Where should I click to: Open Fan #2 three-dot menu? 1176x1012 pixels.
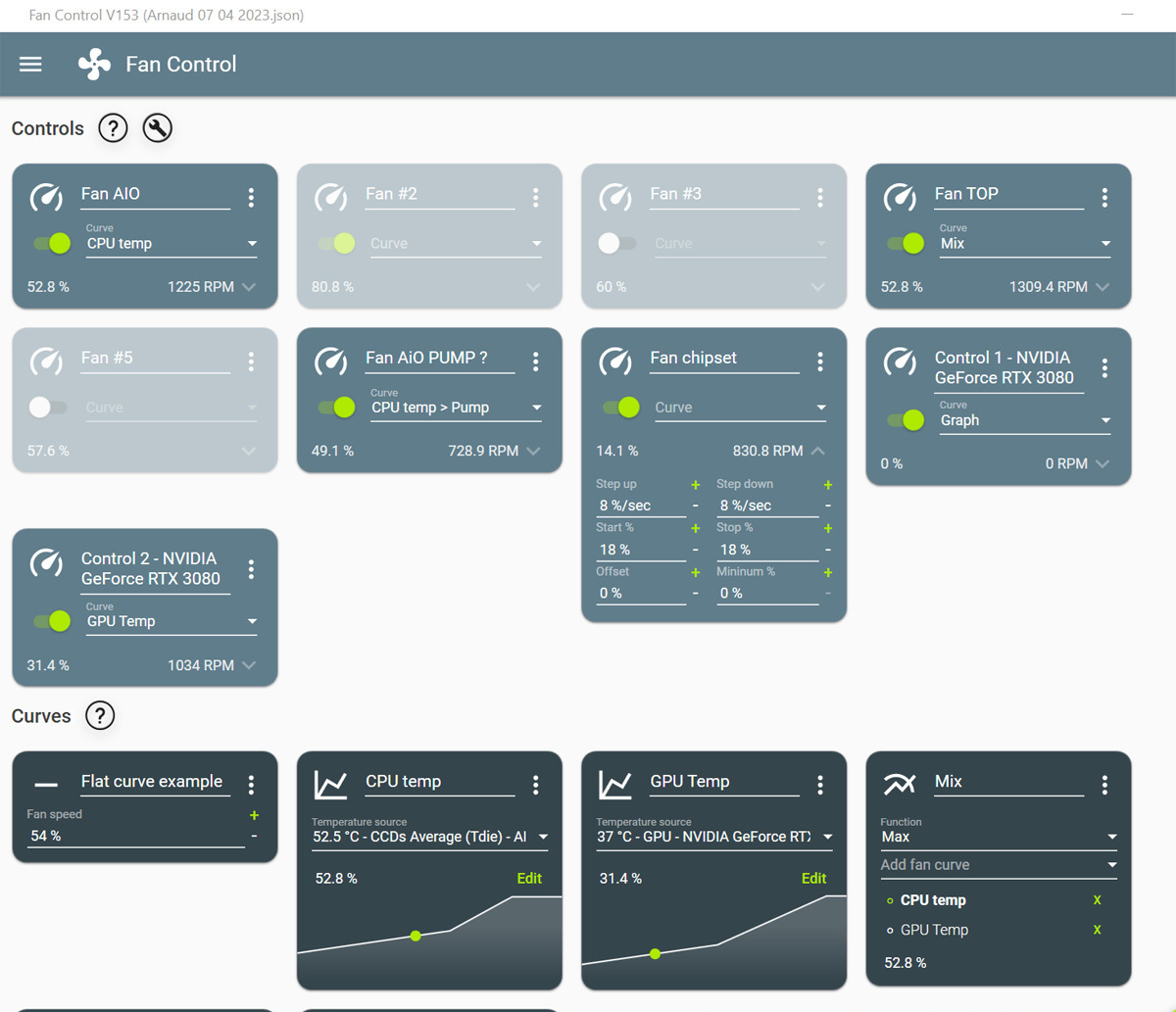coord(536,197)
